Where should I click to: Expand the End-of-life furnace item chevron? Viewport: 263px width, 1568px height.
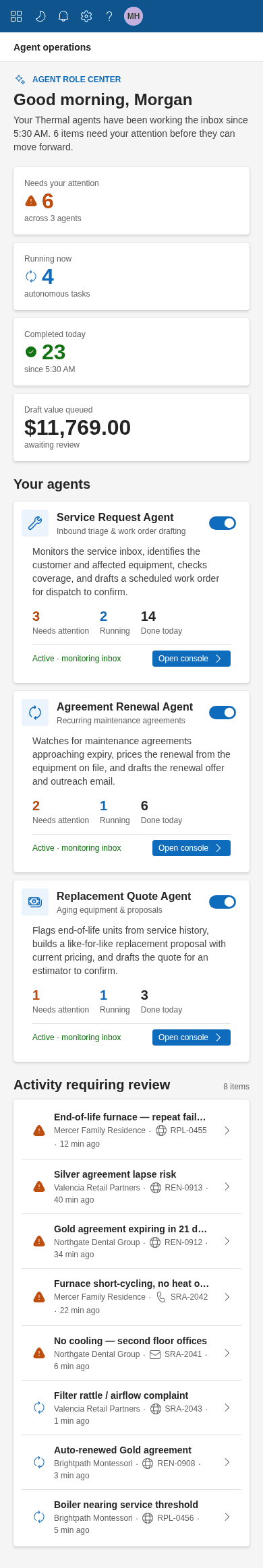[227, 1130]
